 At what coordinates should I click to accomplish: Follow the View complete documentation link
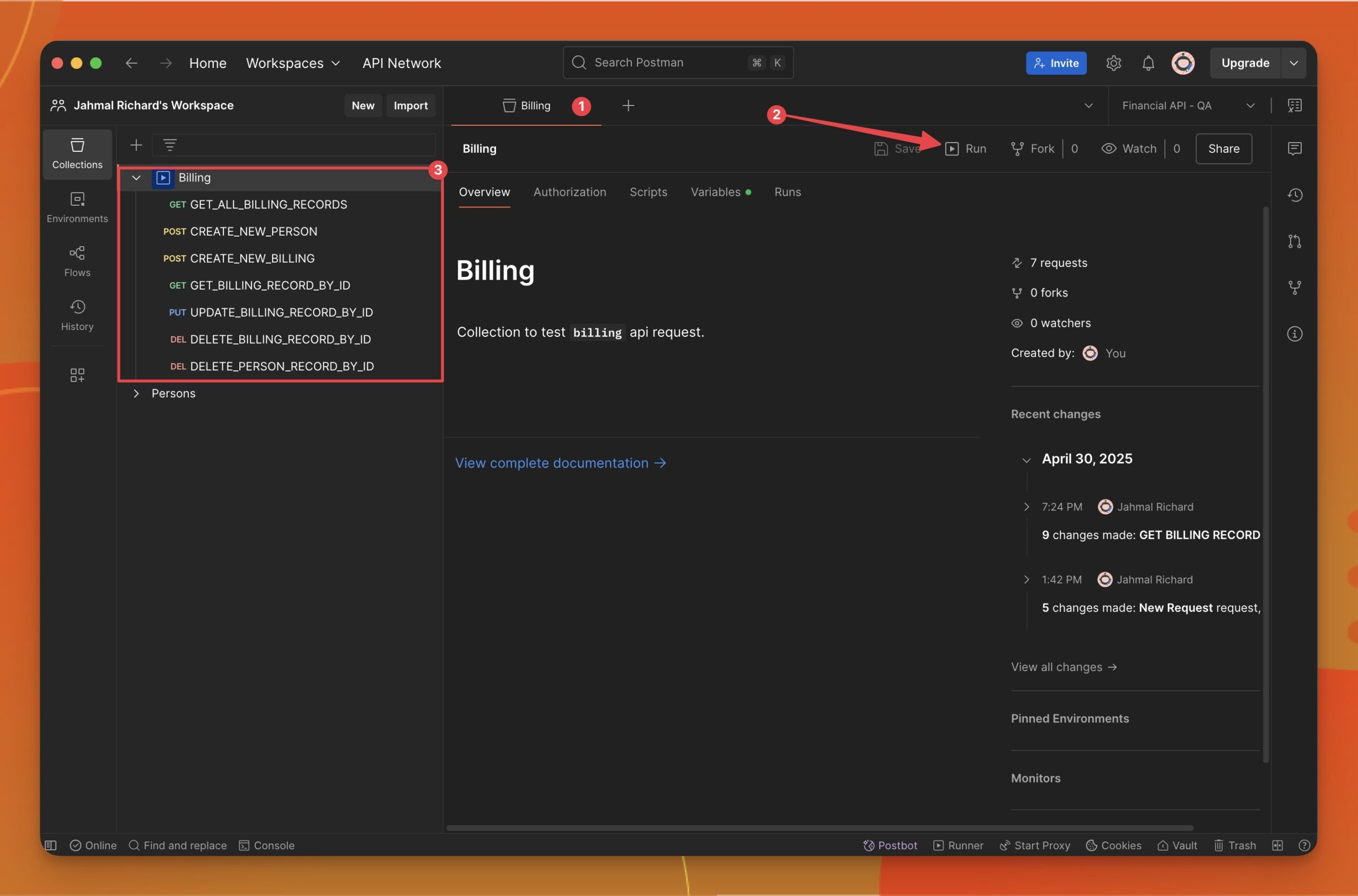[x=561, y=463]
